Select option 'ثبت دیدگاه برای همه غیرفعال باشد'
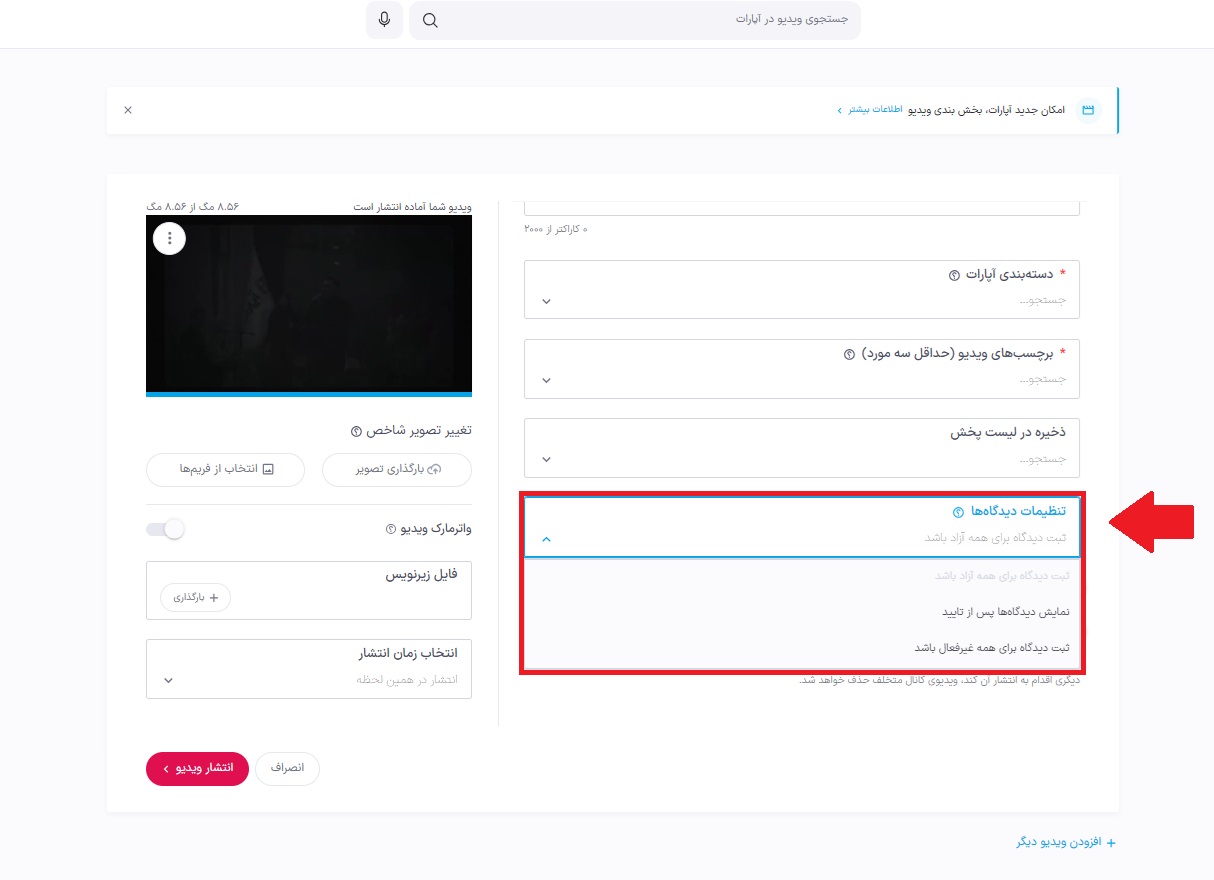1214x880 pixels. pyautogui.click(x=802, y=648)
